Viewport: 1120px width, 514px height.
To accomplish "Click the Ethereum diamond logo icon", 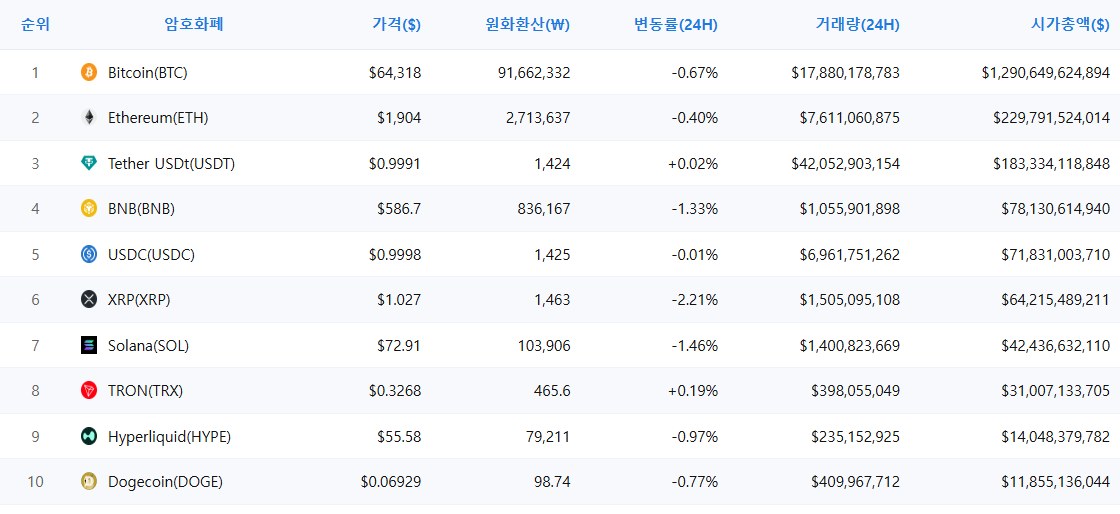I will tap(89, 118).
